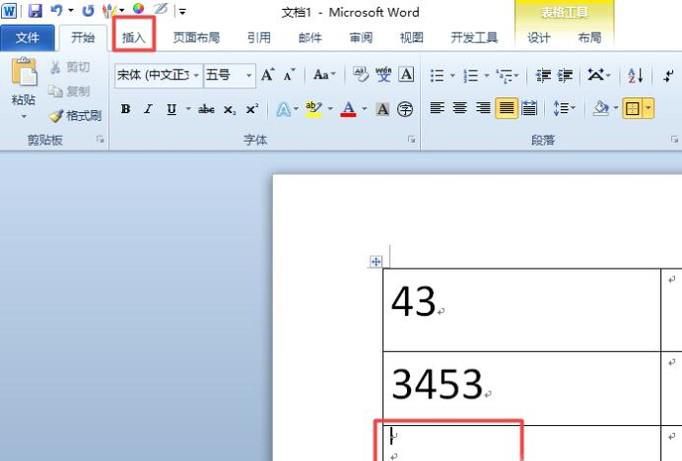Screen dimensions: 682x461
Task: Click the Align Text Left icon
Action: (x=437, y=107)
